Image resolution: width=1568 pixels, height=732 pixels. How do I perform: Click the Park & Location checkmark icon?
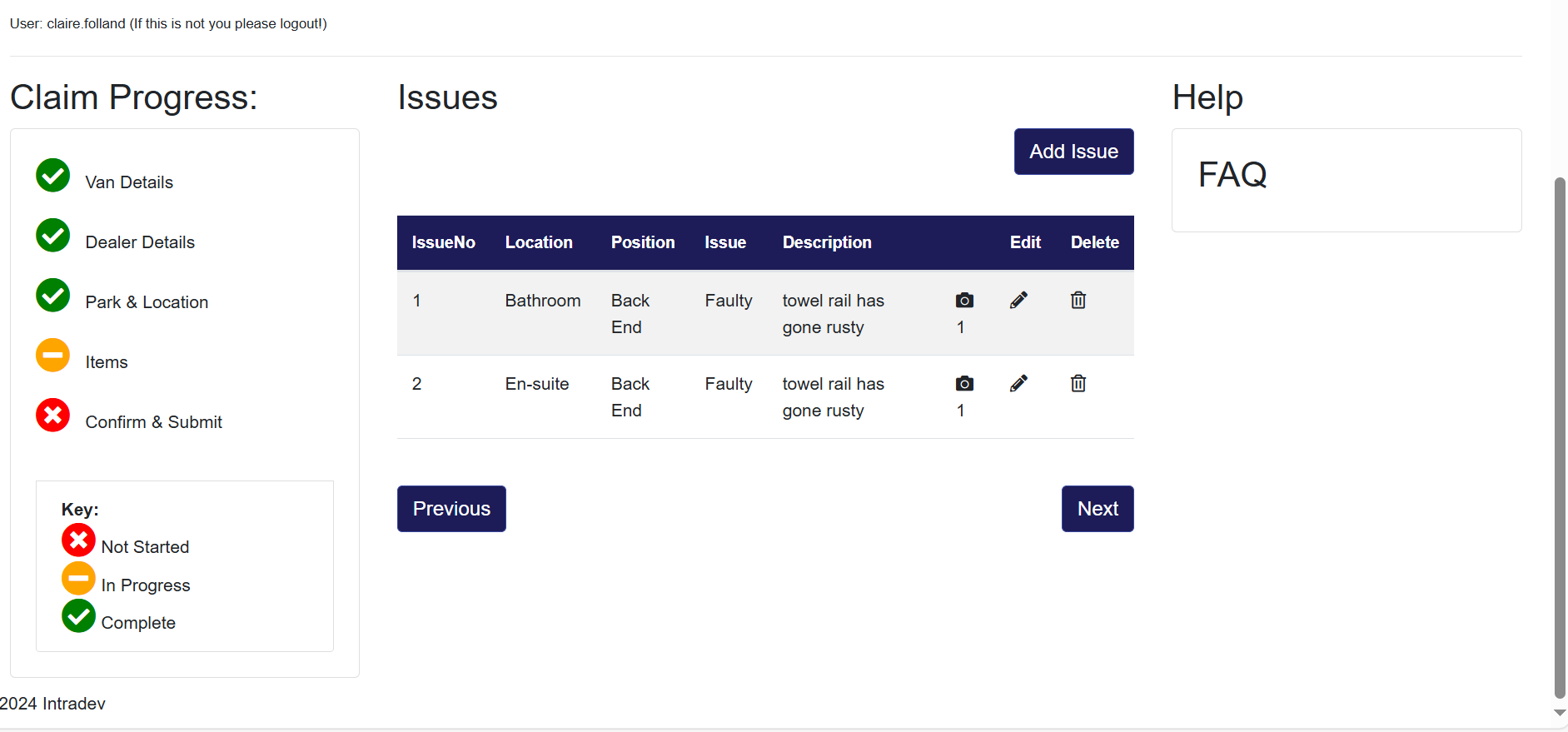coord(53,296)
